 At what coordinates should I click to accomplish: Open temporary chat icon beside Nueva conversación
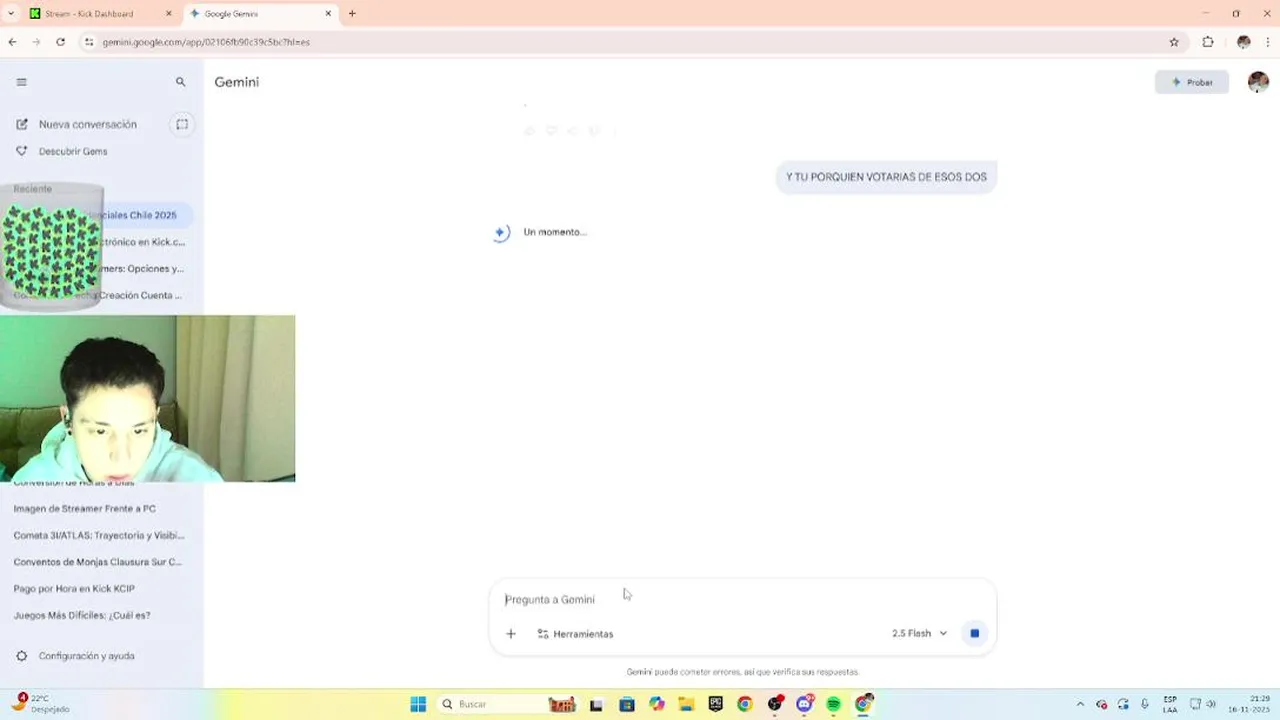[182, 124]
